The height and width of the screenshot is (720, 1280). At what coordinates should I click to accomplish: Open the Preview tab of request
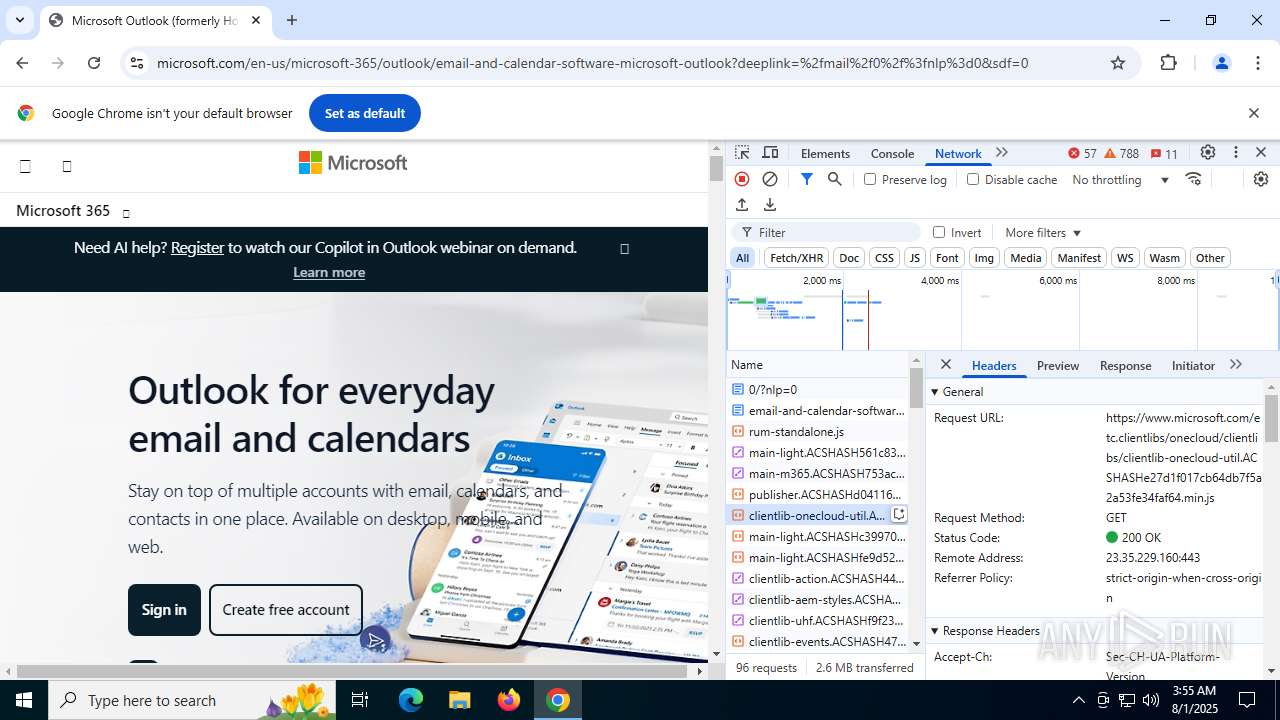pos(1058,365)
